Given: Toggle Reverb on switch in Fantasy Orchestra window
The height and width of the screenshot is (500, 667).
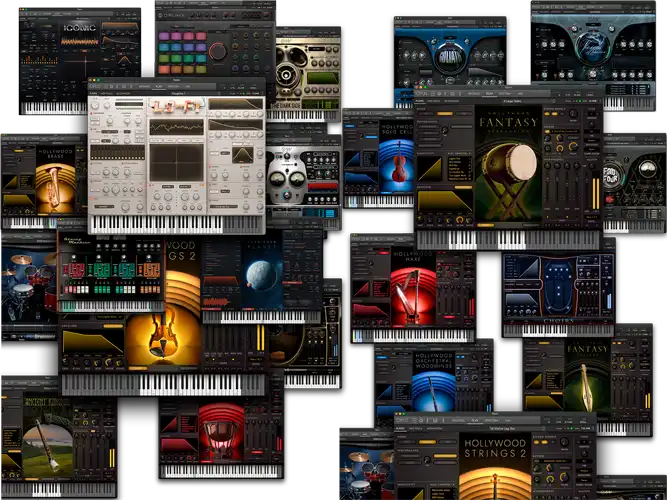Looking at the screenshot, I should (547, 131).
